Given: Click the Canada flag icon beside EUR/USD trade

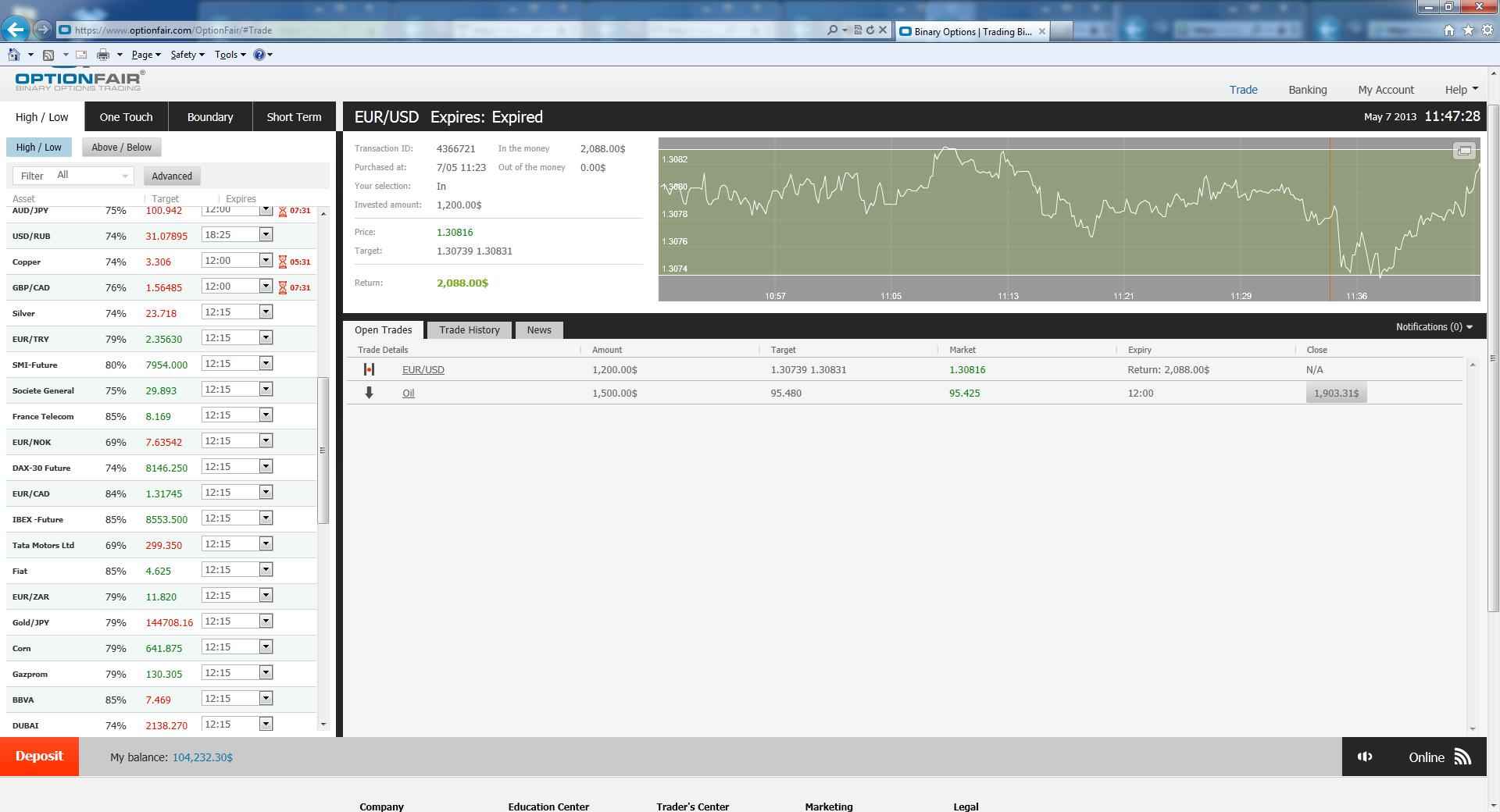Looking at the screenshot, I should click(x=370, y=369).
